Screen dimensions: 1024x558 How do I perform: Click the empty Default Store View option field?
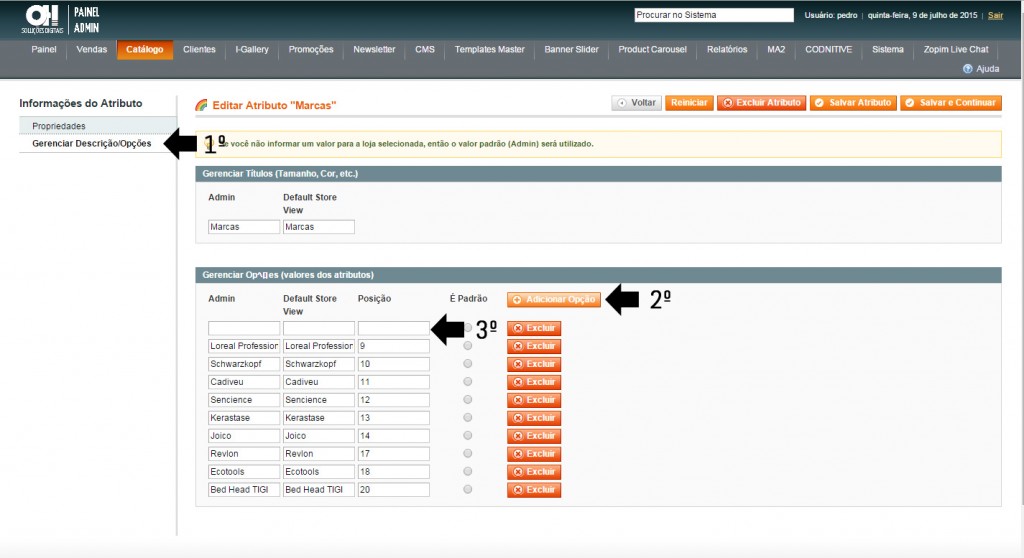click(x=319, y=328)
